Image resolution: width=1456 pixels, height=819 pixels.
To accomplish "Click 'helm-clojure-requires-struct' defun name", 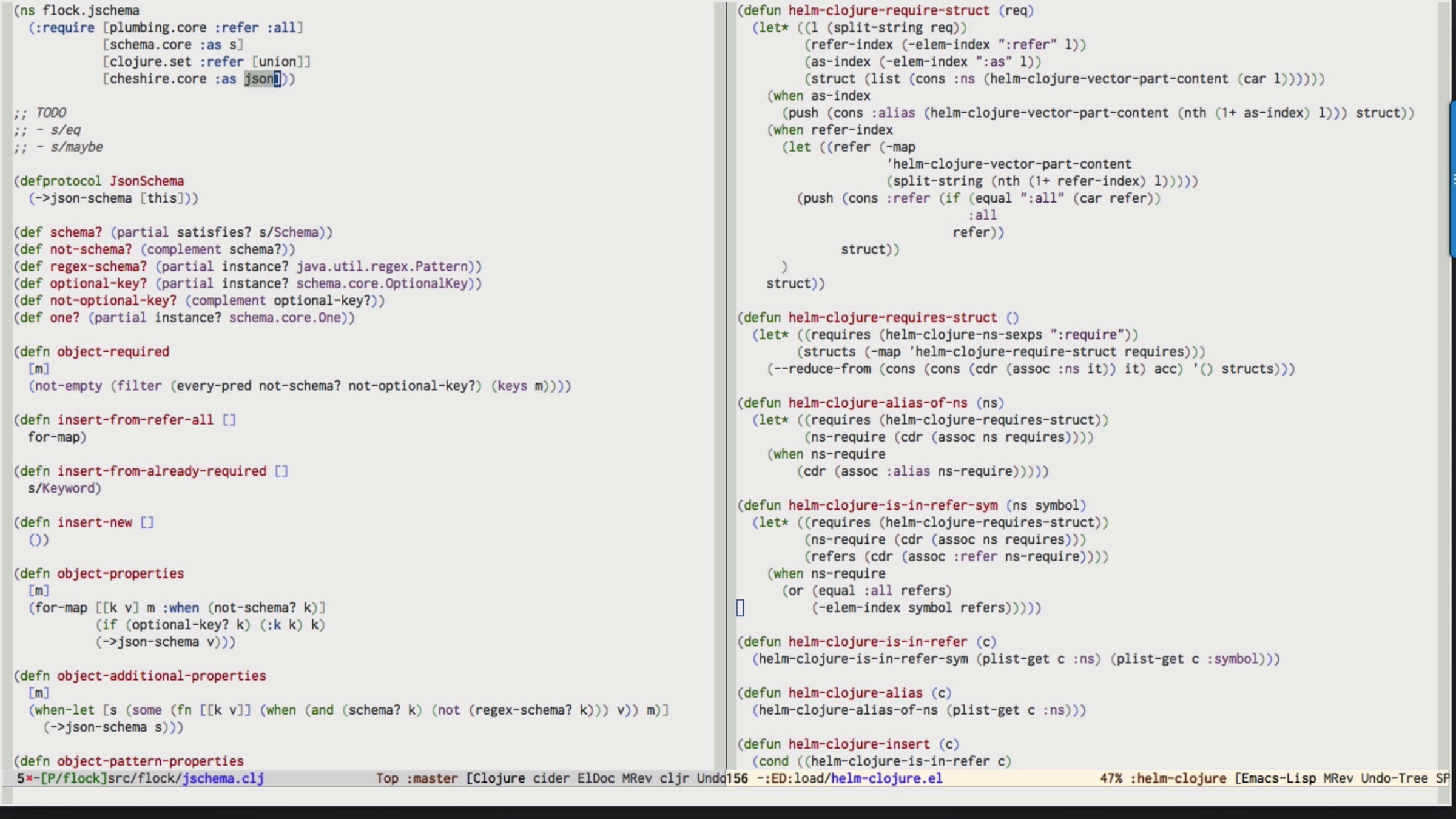I will coord(893,317).
